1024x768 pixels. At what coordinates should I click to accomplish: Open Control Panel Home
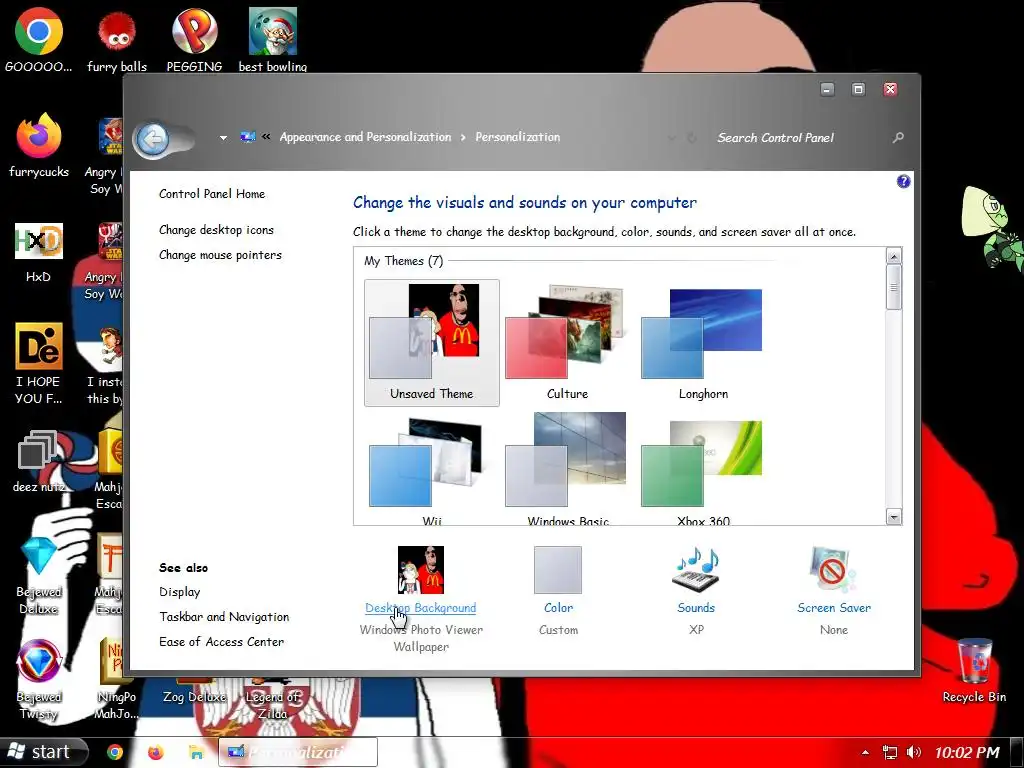point(212,194)
